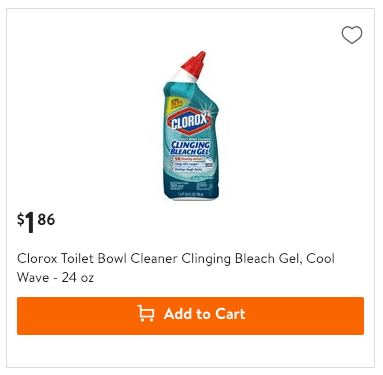Toggle the wishlist heart outline
The width and height of the screenshot is (383, 375).
pyautogui.click(x=352, y=35)
